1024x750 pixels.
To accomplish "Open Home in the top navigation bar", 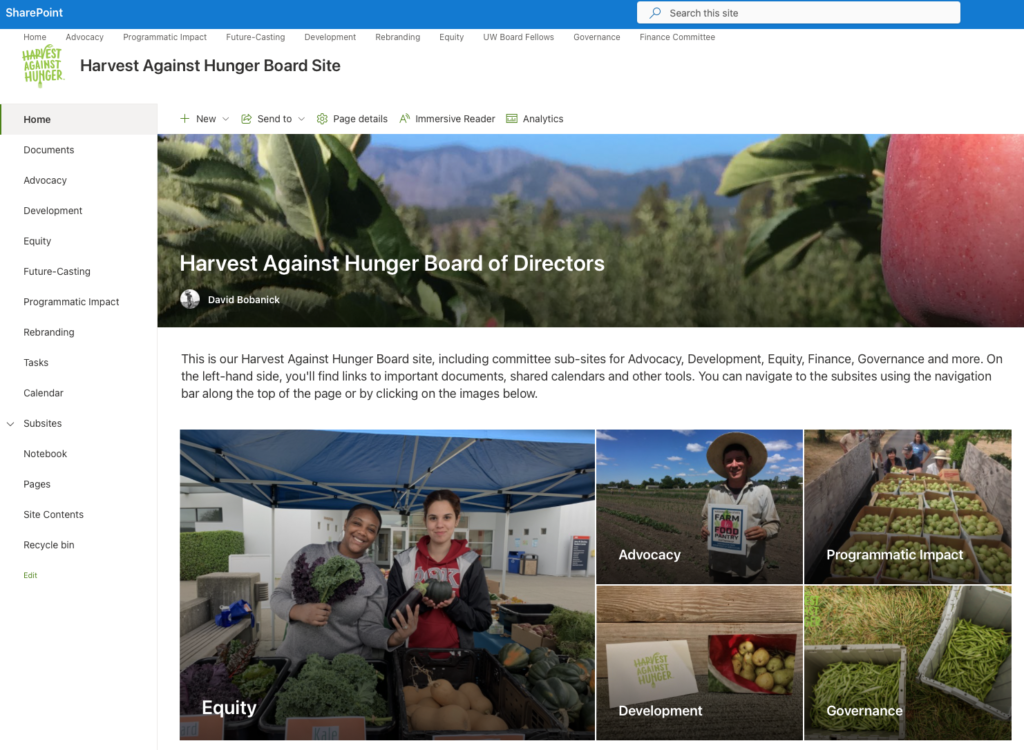I will coord(35,37).
